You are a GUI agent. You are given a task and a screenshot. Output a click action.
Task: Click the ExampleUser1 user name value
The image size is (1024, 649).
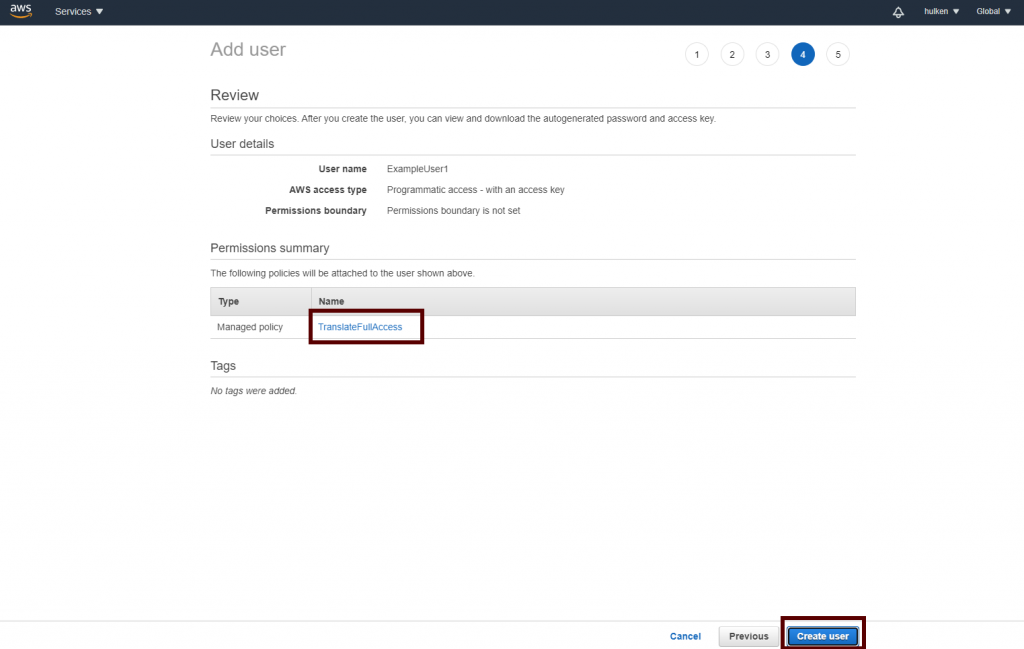click(x=418, y=169)
